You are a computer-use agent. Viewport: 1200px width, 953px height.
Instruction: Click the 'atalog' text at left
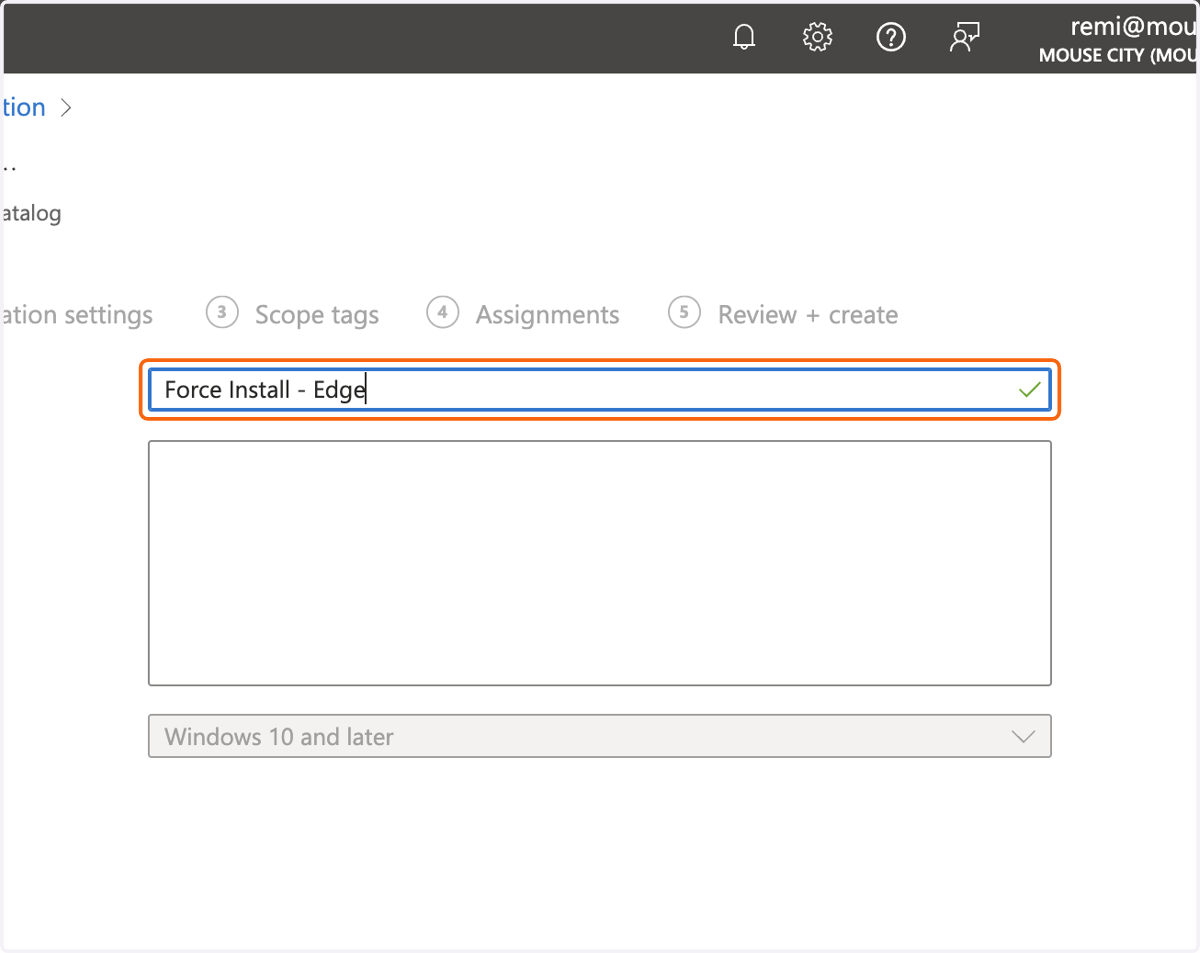click(x=31, y=213)
